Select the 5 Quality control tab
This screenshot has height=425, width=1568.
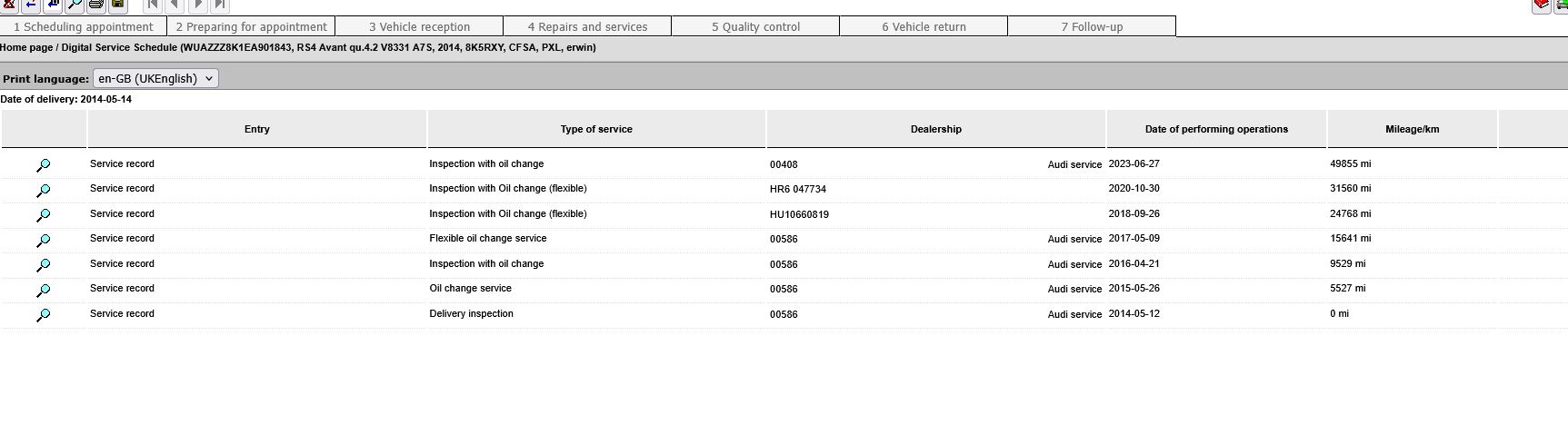tap(755, 27)
